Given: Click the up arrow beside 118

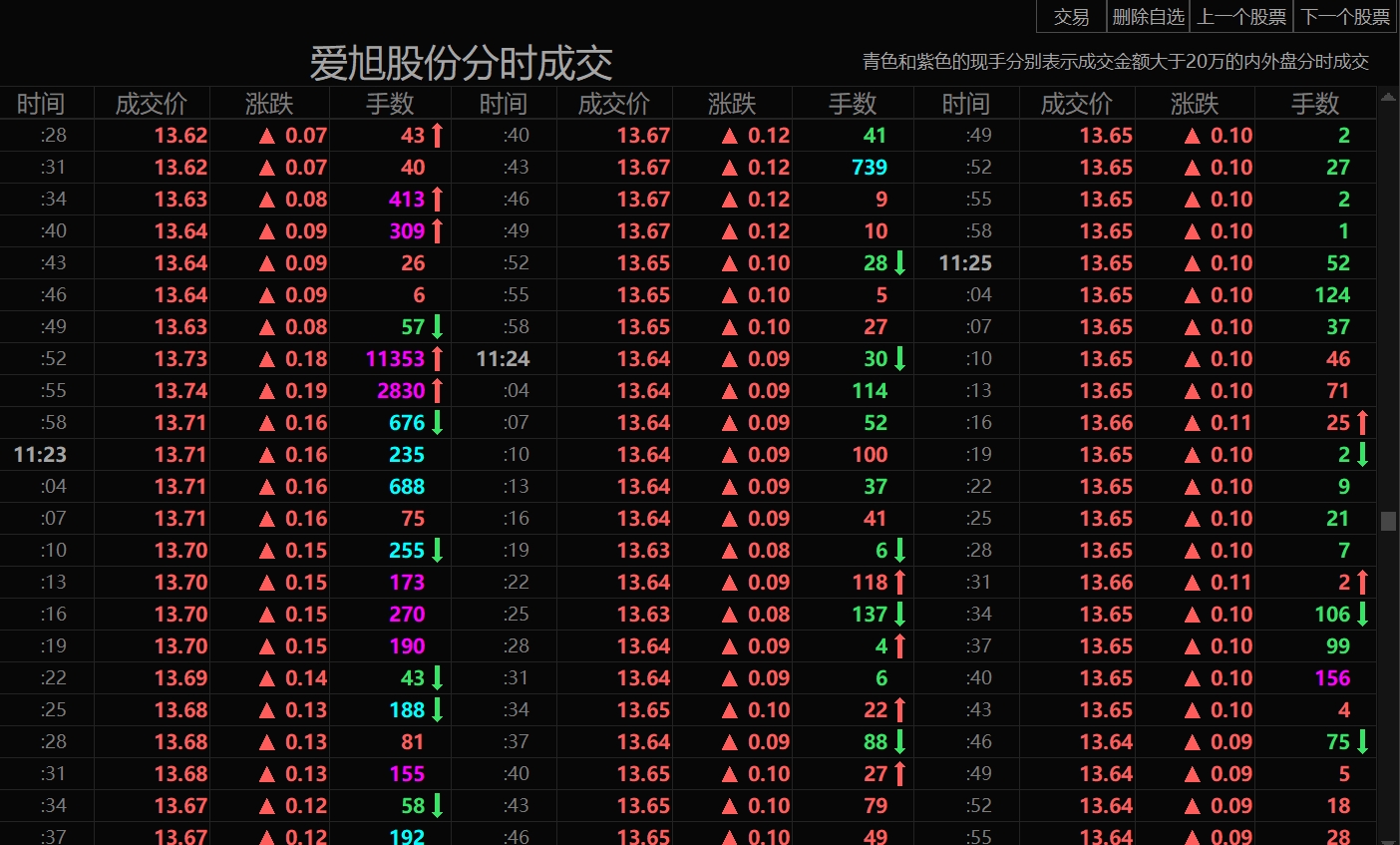Looking at the screenshot, I should coord(899,583).
